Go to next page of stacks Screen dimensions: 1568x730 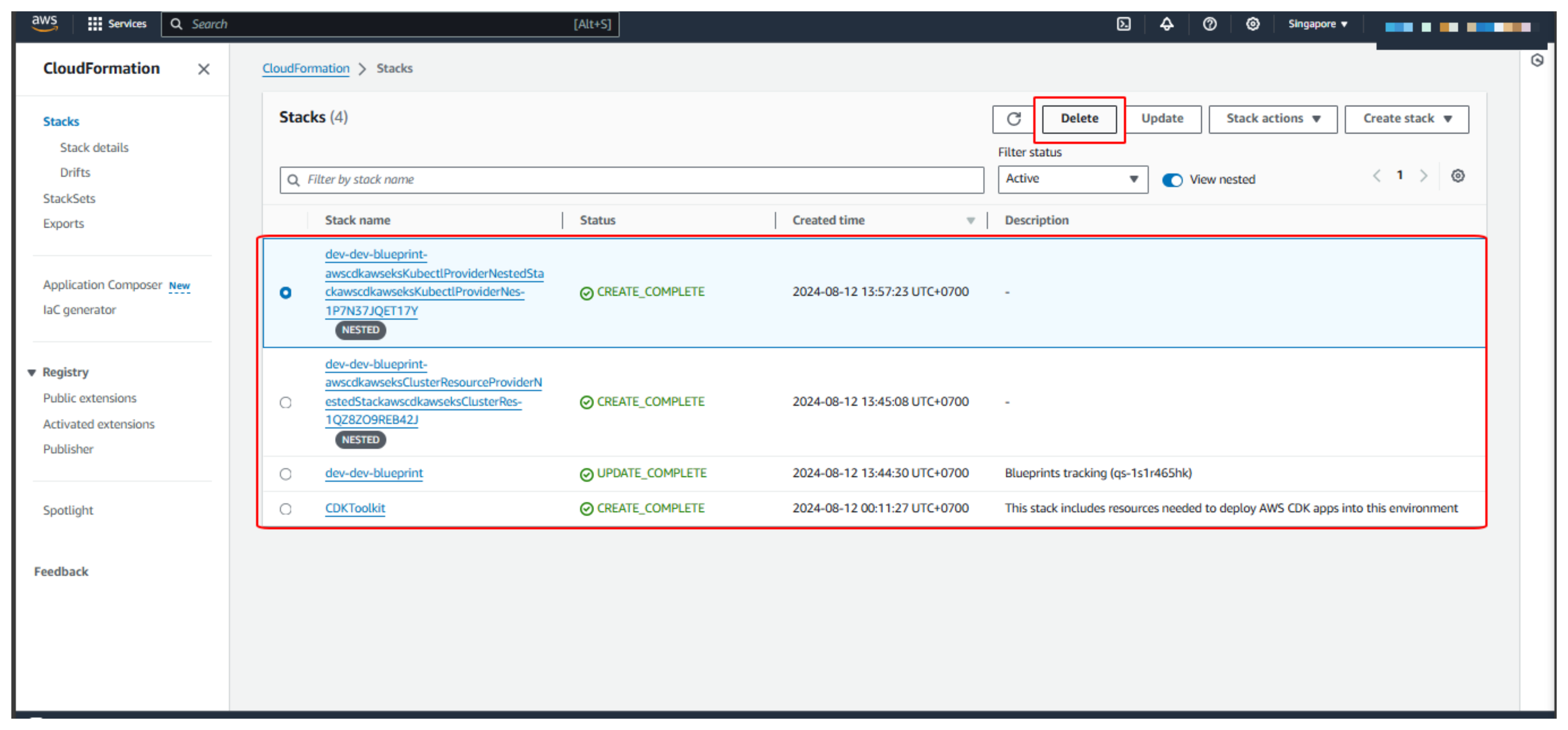click(1423, 176)
